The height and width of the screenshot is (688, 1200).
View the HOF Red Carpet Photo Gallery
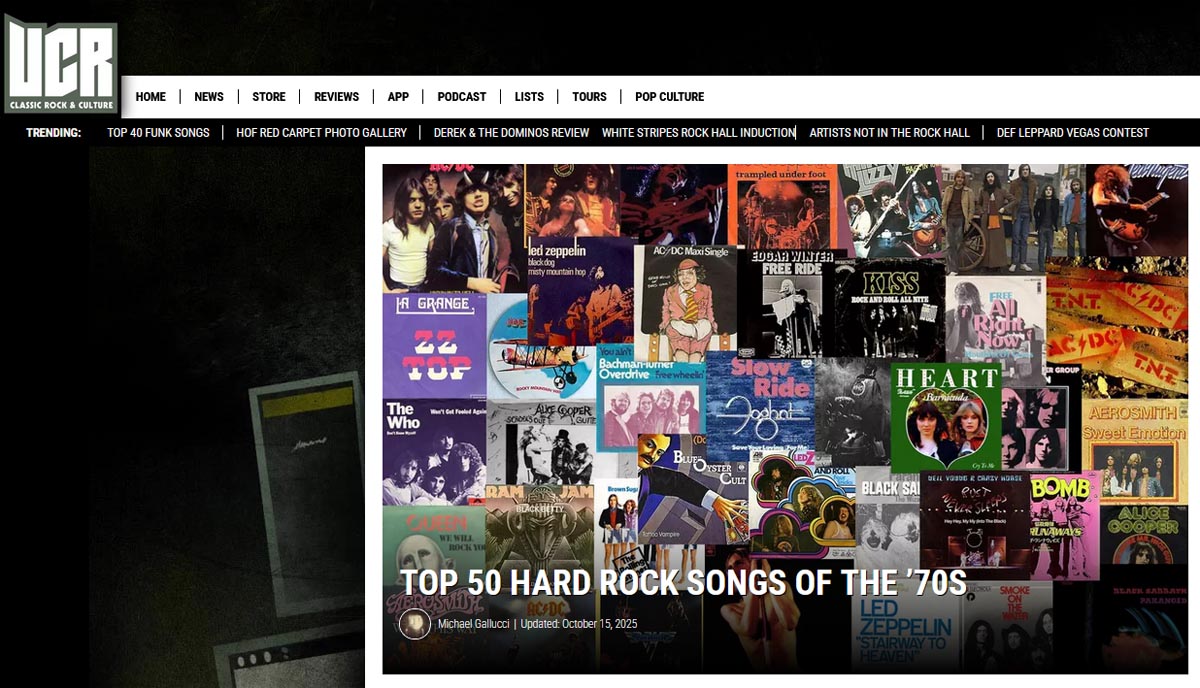[321, 132]
